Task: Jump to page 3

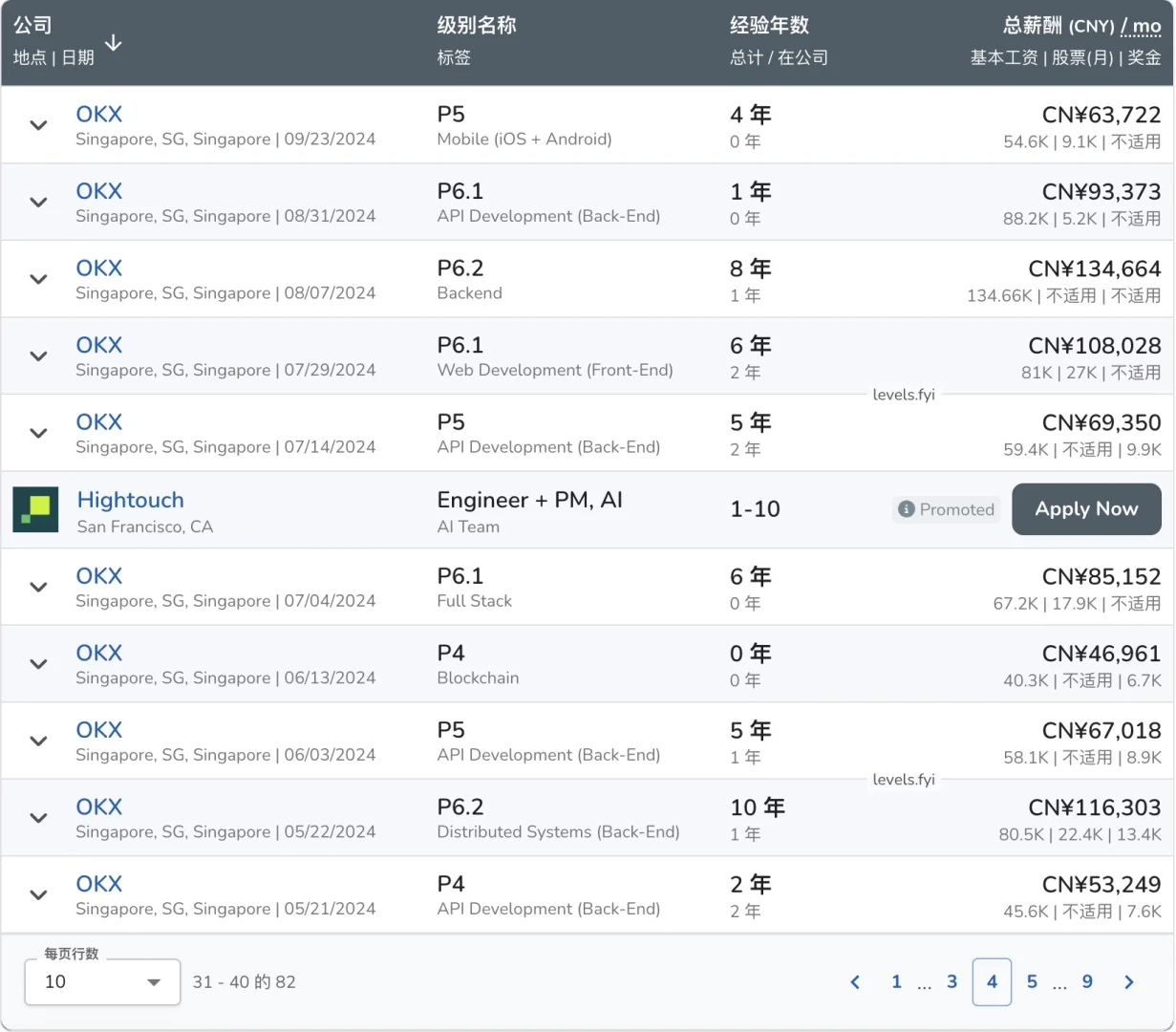Action: click(951, 981)
